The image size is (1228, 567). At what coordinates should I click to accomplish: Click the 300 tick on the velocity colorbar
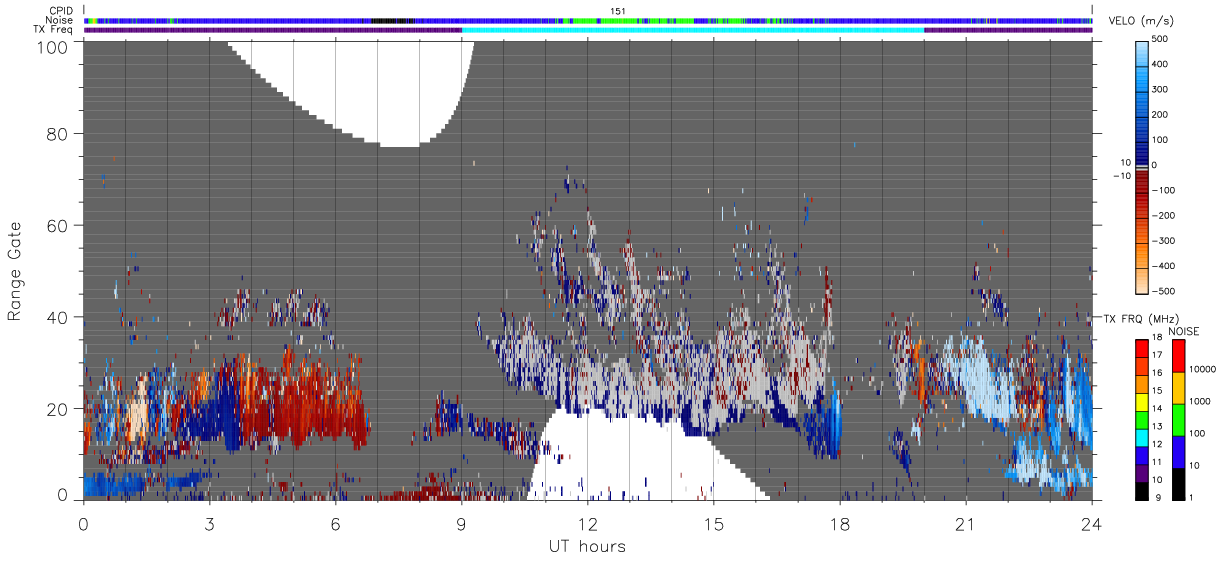1162,89
